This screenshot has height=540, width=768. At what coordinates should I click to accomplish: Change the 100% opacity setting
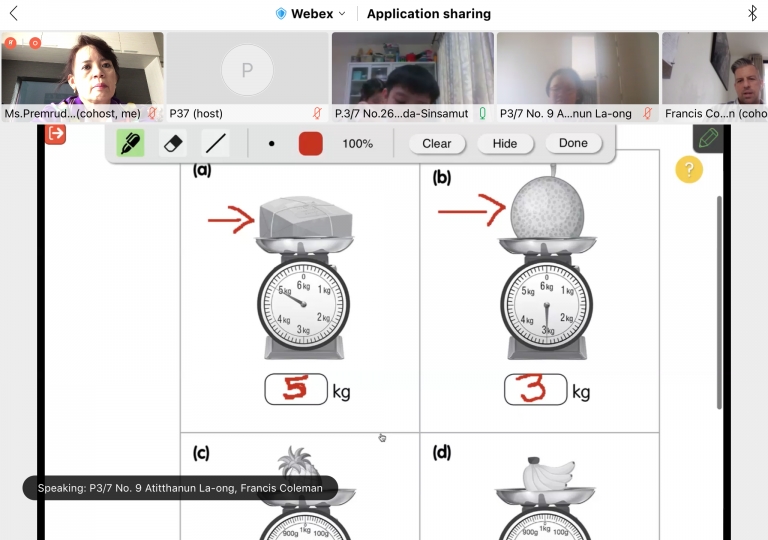pos(358,144)
